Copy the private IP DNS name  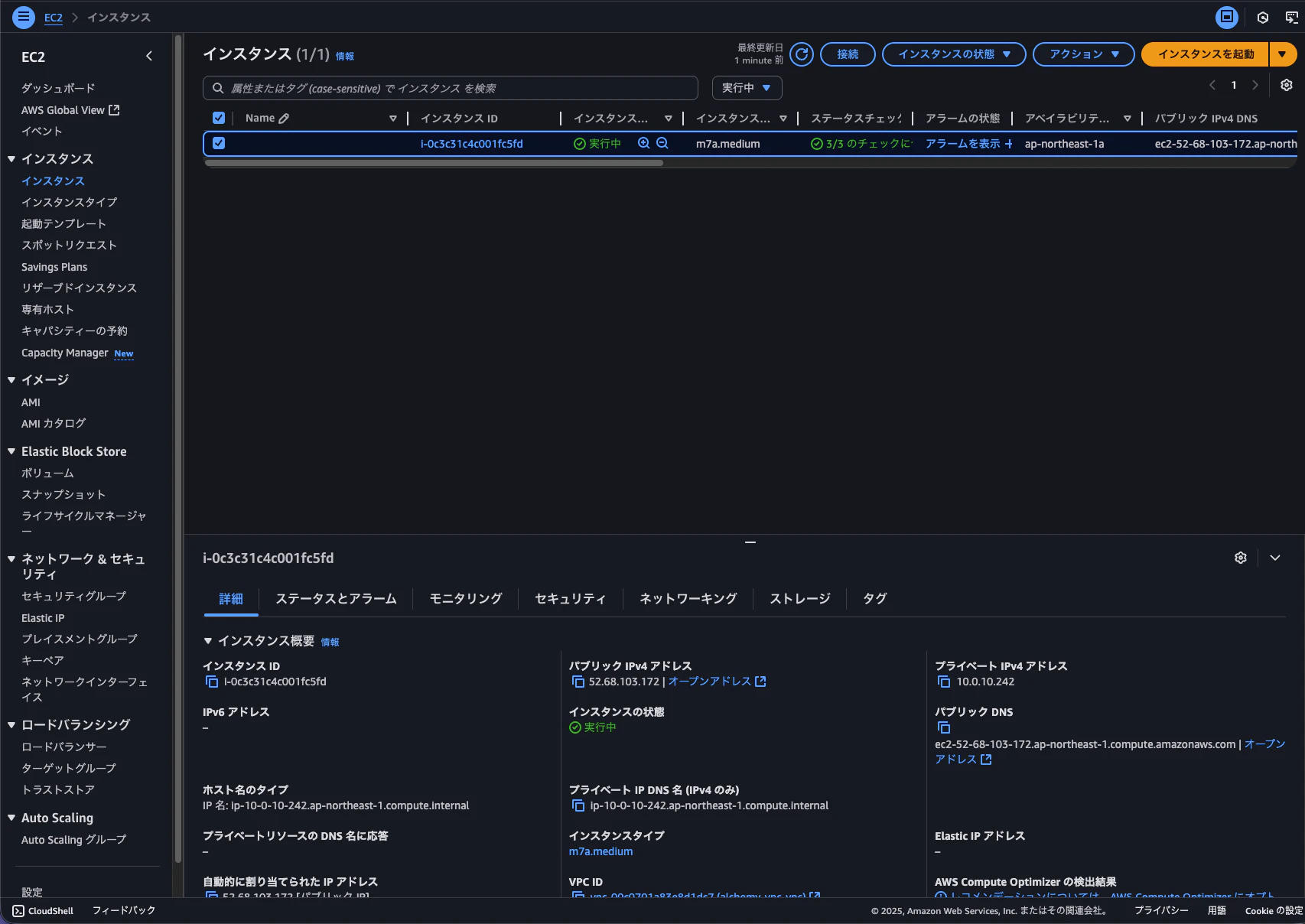click(578, 805)
